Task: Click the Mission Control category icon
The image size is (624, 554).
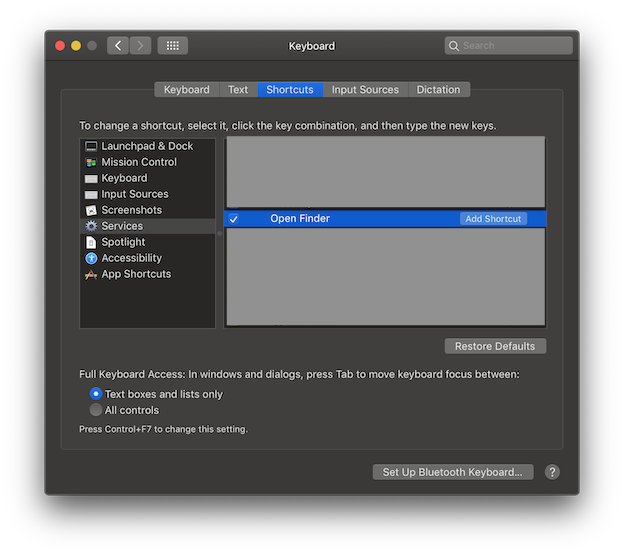Action: click(x=91, y=162)
